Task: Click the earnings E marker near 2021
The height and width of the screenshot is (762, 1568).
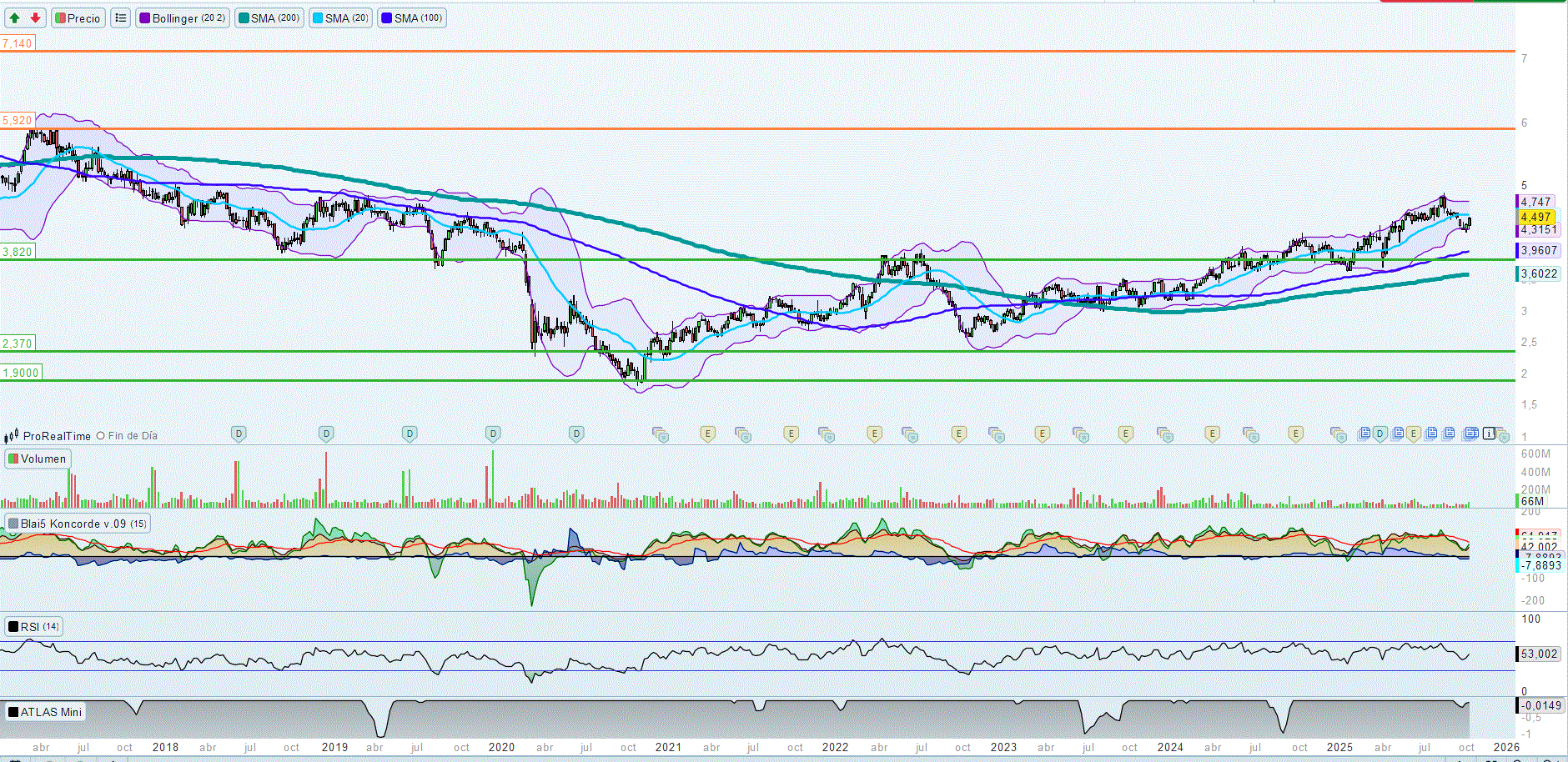Action: (707, 434)
